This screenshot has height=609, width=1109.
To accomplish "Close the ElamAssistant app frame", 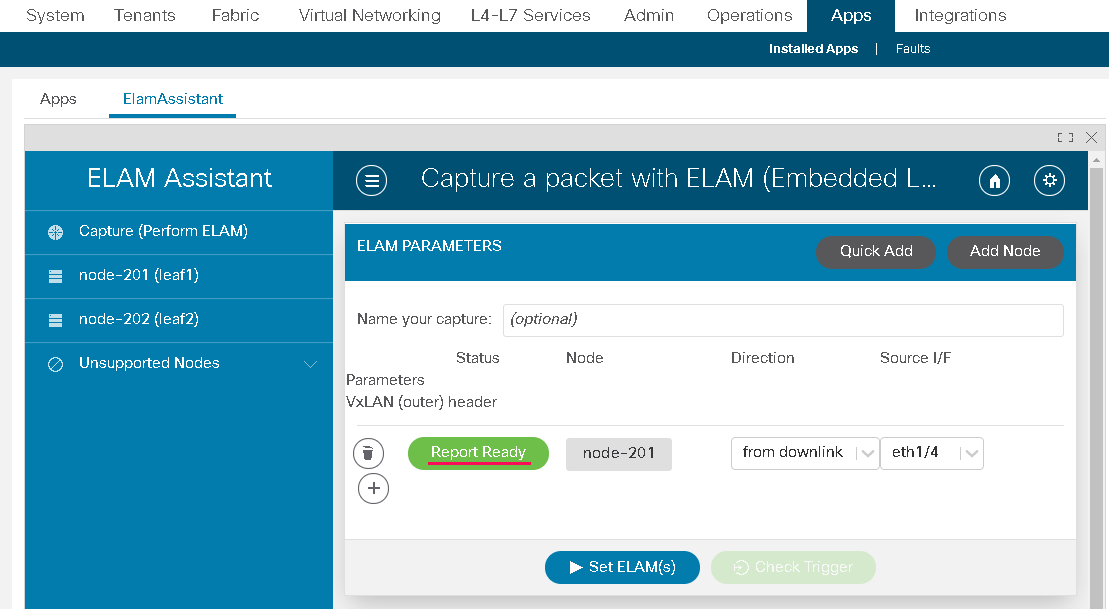I will coord(1091,137).
